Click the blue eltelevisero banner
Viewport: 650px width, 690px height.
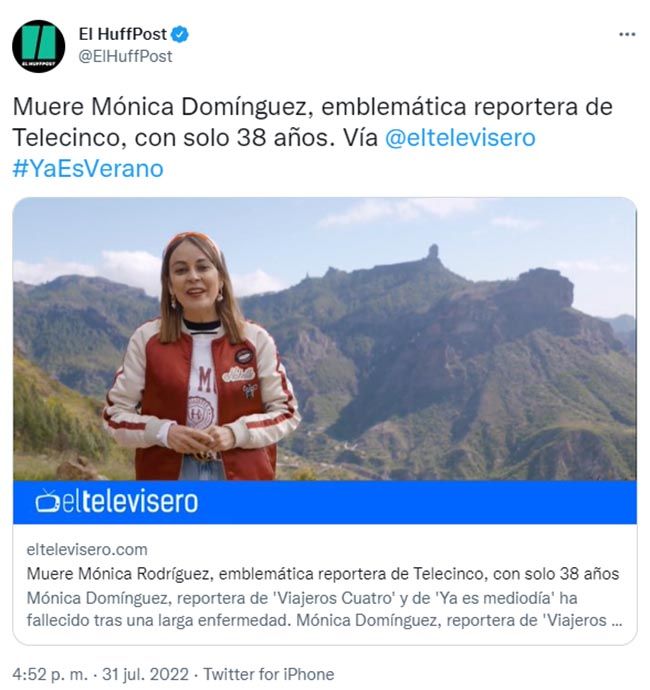pyautogui.click(x=325, y=502)
